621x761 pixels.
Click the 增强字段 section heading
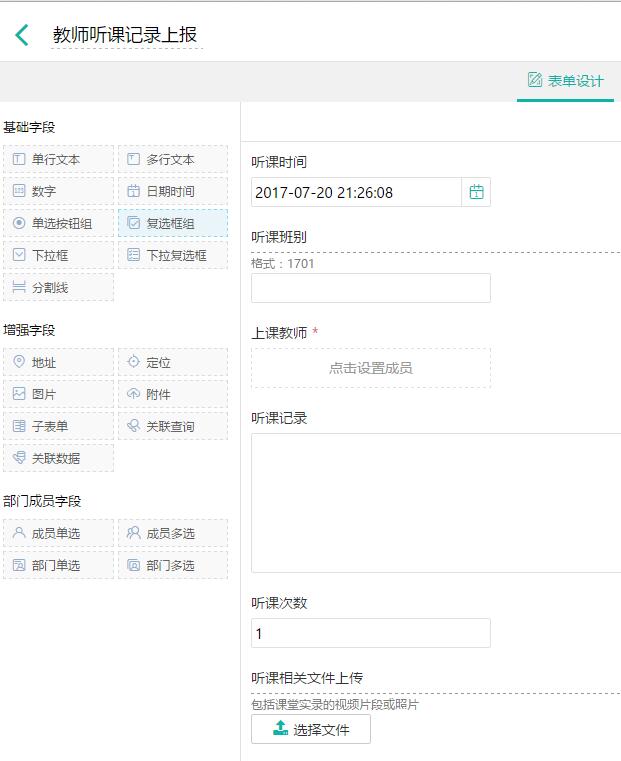click(x=29, y=330)
